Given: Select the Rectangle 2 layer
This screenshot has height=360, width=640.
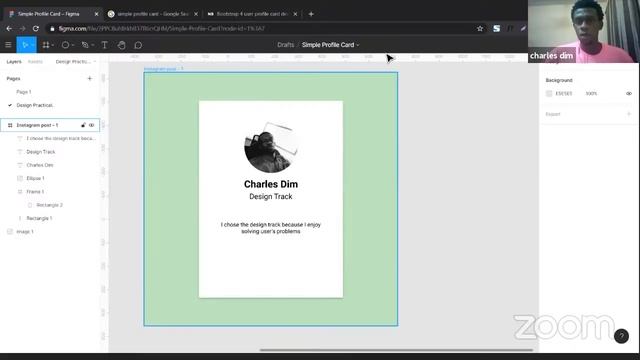Looking at the screenshot, I should 49,205.
